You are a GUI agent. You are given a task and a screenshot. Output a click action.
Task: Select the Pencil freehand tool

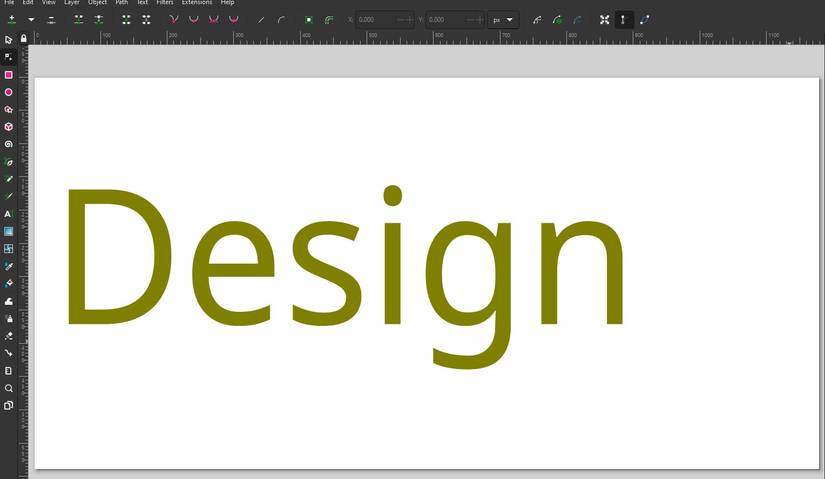click(x=8, y=179)
